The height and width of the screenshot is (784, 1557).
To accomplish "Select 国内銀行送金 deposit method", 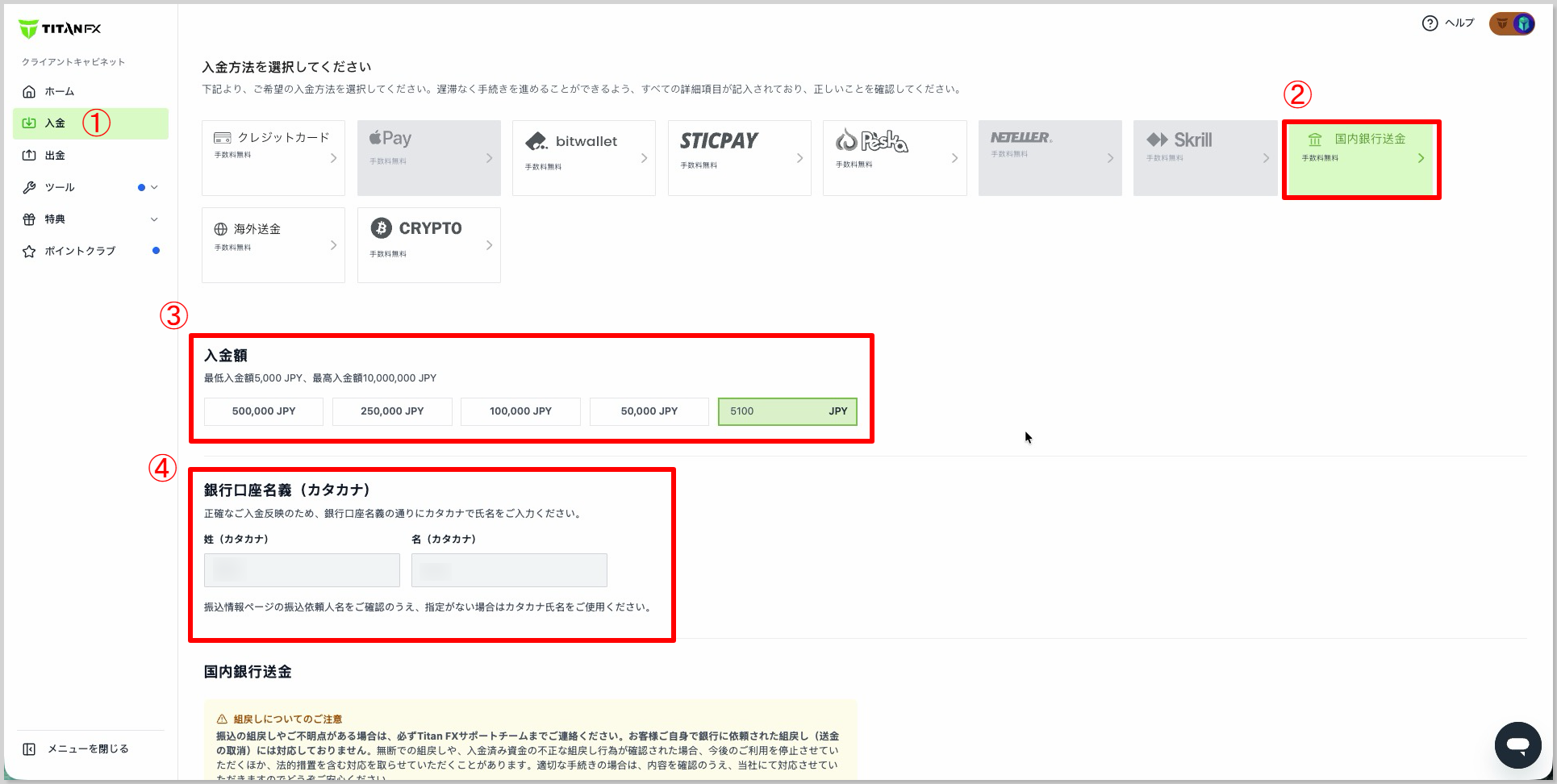I will [1361, 159].
